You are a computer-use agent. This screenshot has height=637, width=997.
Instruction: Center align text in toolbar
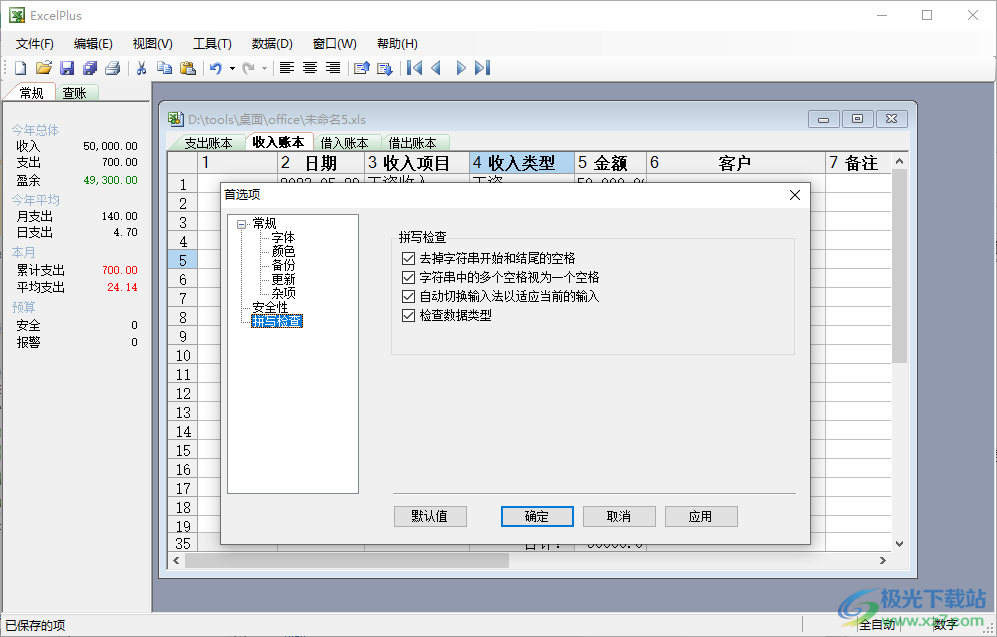310,68
